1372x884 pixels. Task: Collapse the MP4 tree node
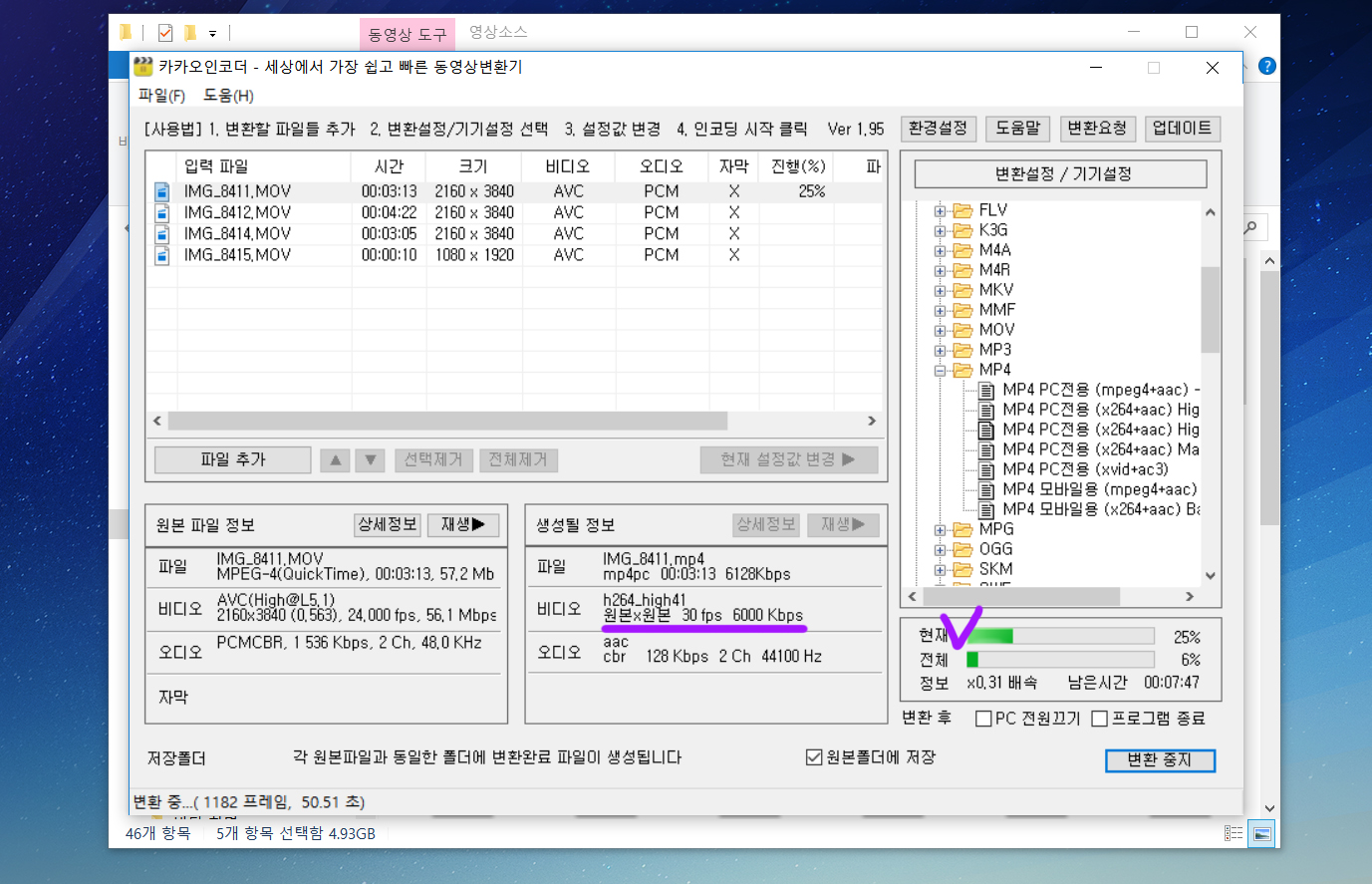click(x=940, y=371)
